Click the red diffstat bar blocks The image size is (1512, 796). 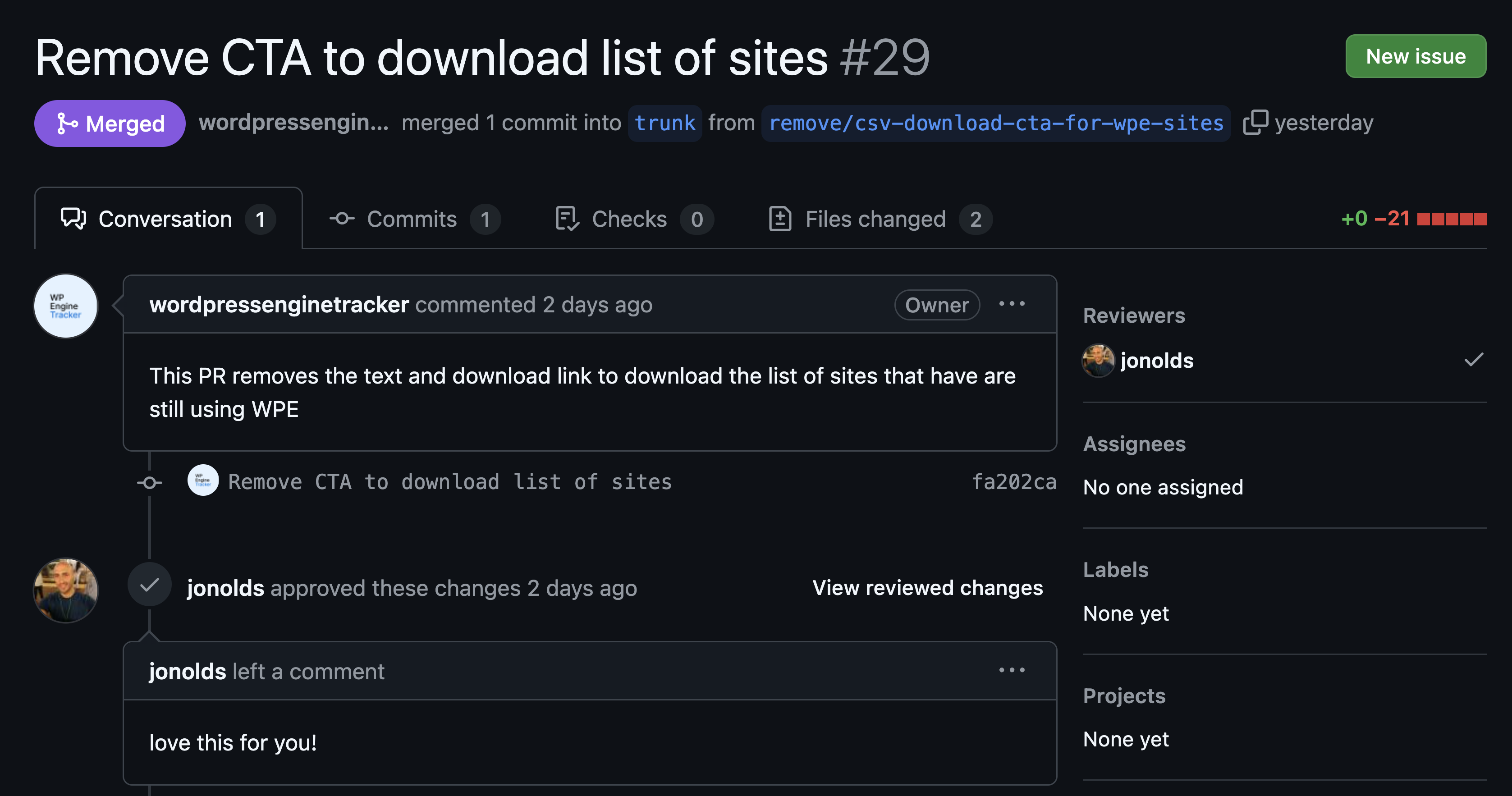pyautogui.click(x=1451, y=220)
